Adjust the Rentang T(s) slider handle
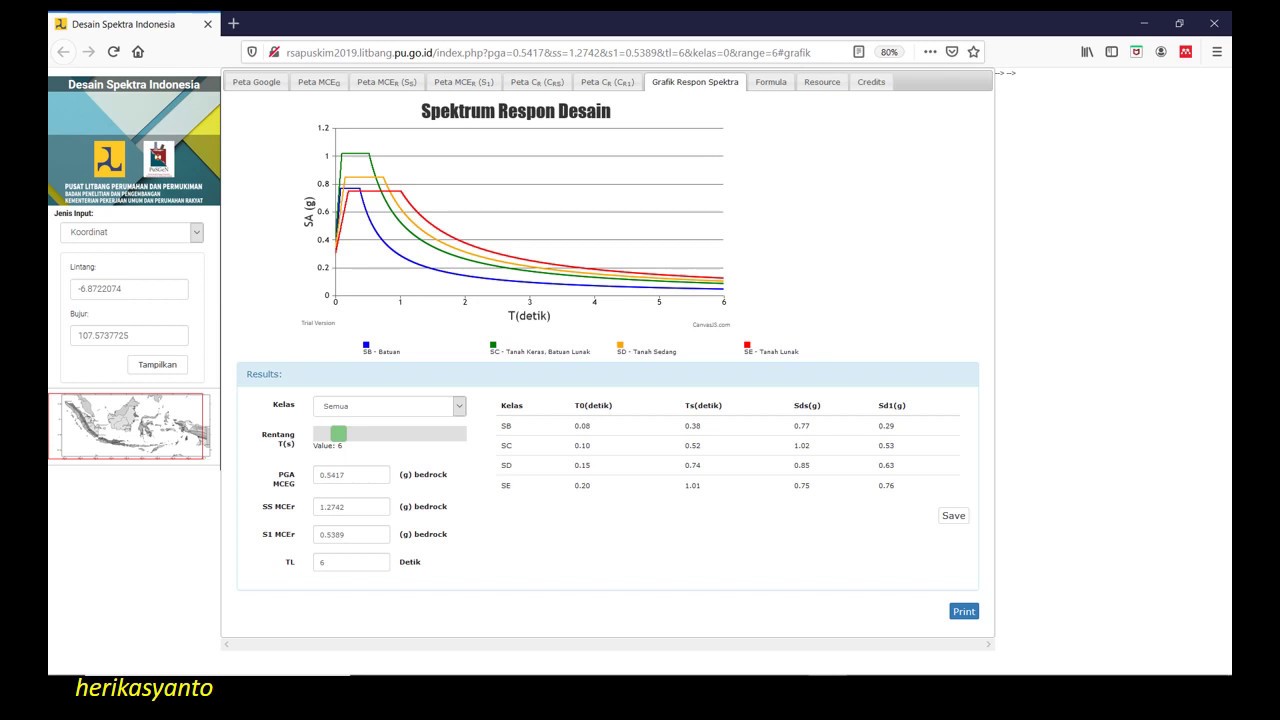Screen dimensions: 1280x720 point(338,433)
